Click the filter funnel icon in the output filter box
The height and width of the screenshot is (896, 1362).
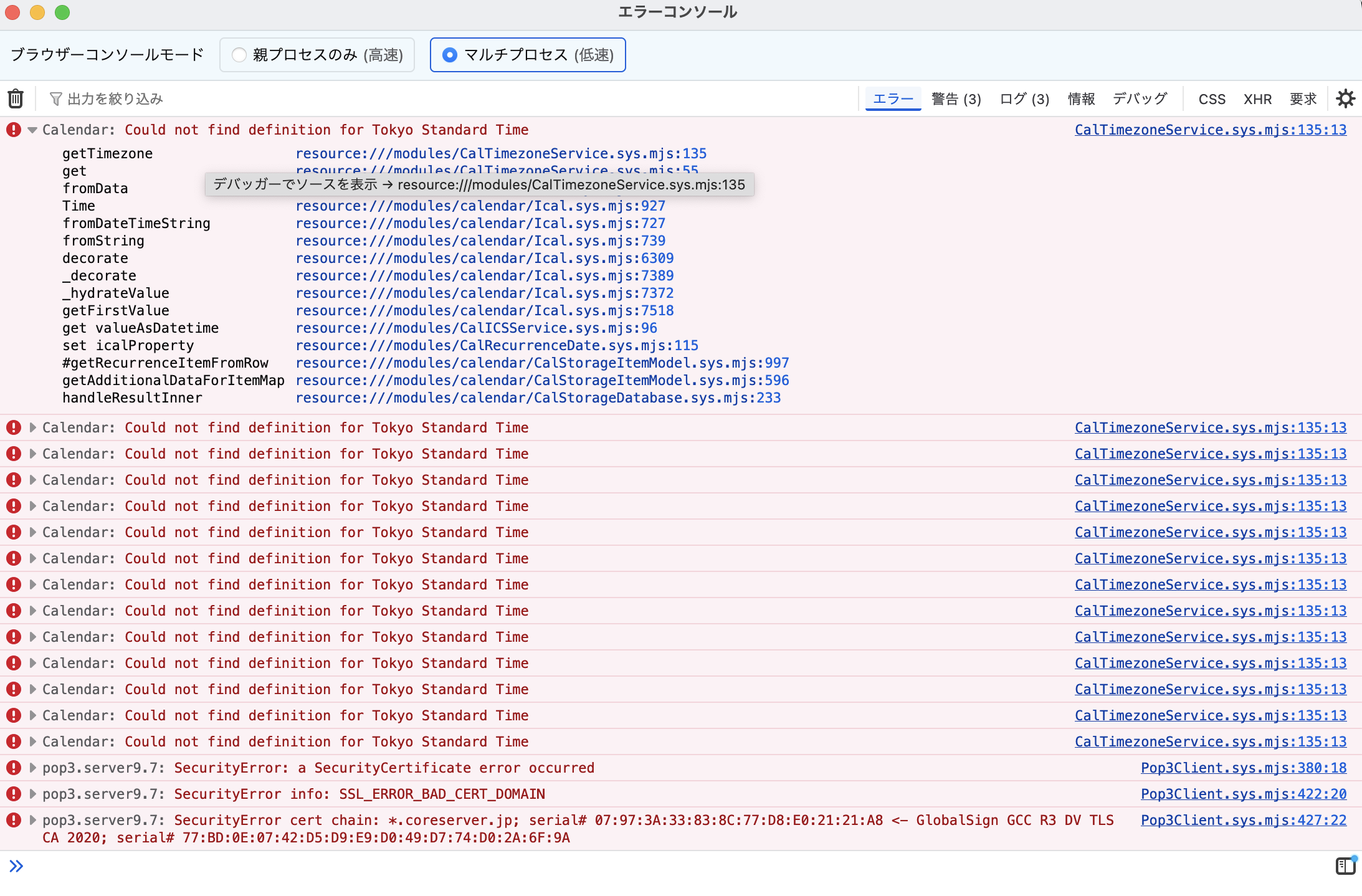pyautogui.click(x=56, y=99)
